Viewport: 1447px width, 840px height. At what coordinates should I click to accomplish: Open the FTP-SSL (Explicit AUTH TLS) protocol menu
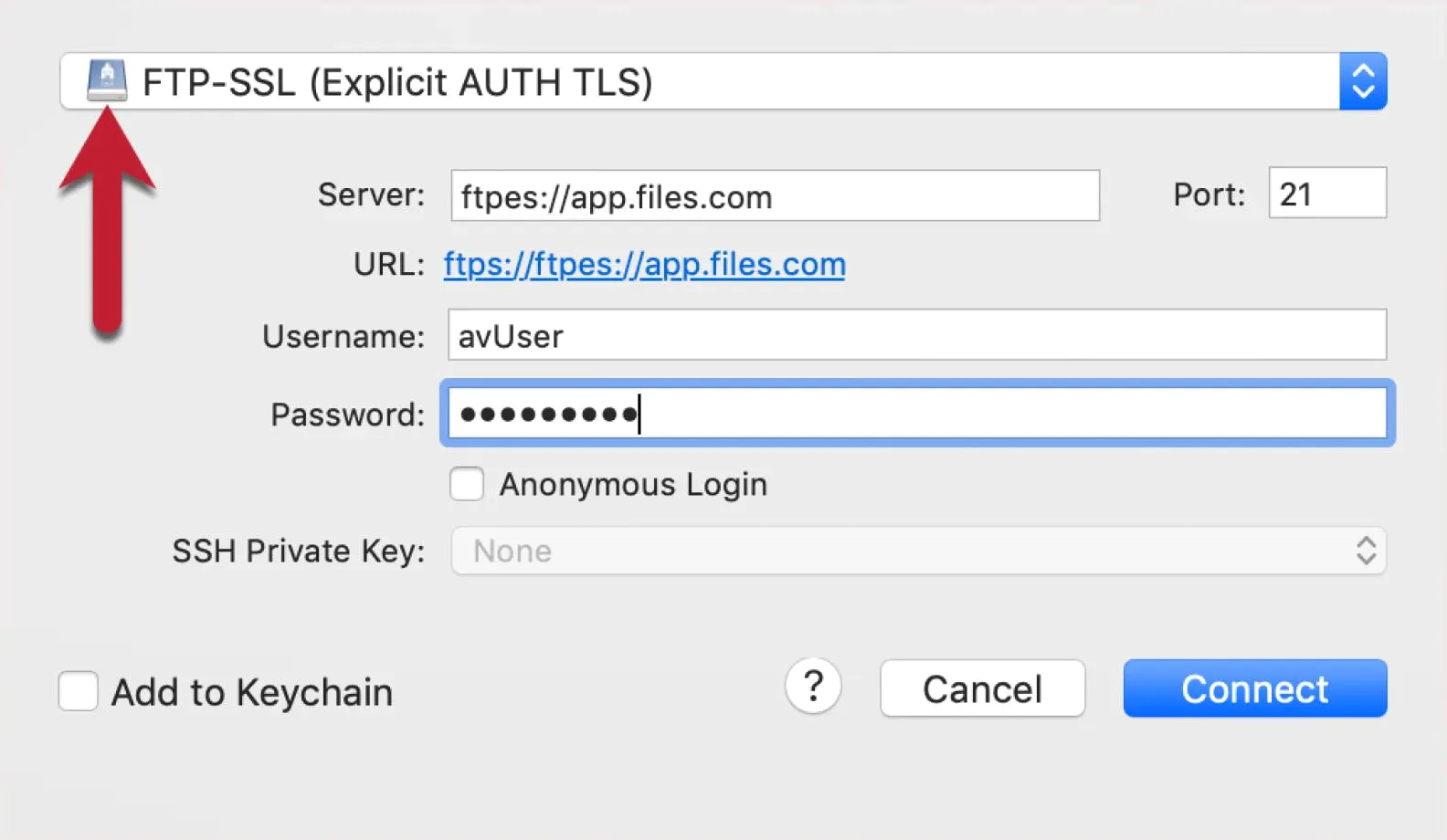723,81
